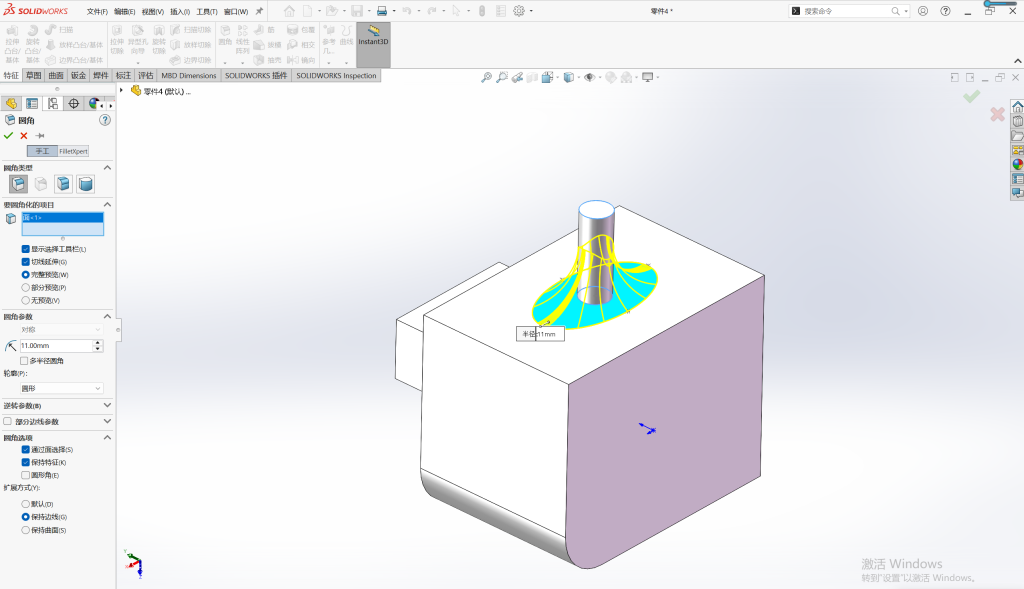Image resolution: width=1024 pixels, height=589 pixels.
Task: Click the Zoom to Fit magnifier icon
Action: point(487,78)
